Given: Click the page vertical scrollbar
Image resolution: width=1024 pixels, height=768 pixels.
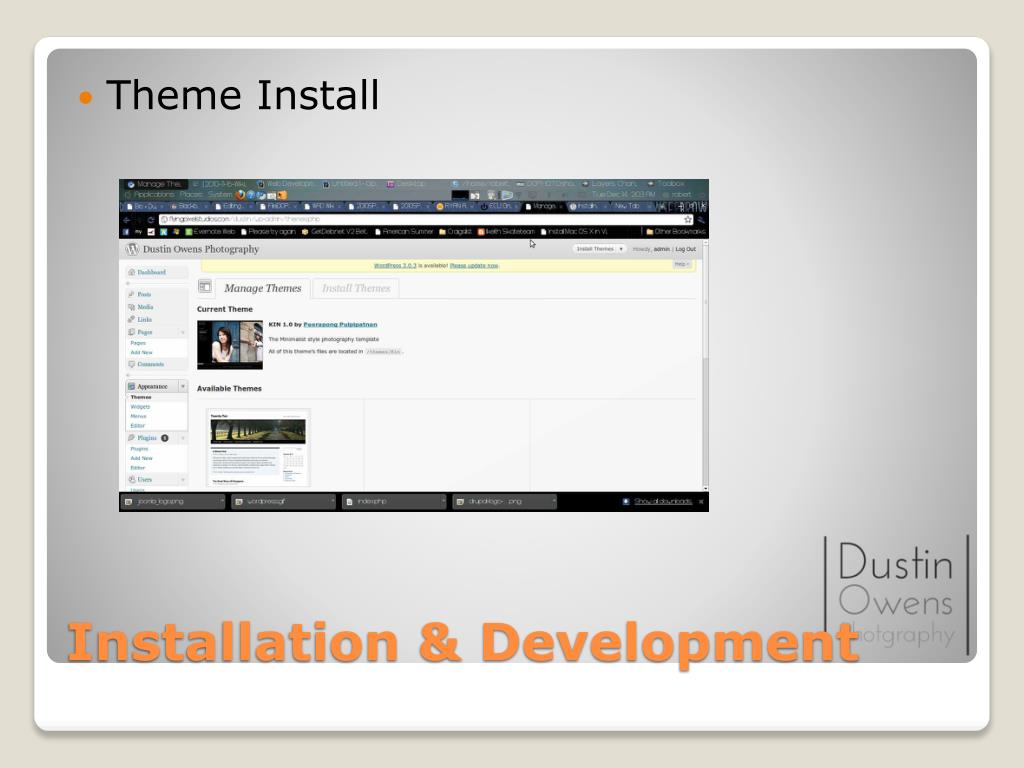Looking at the screenshot, I should (705, 366).
